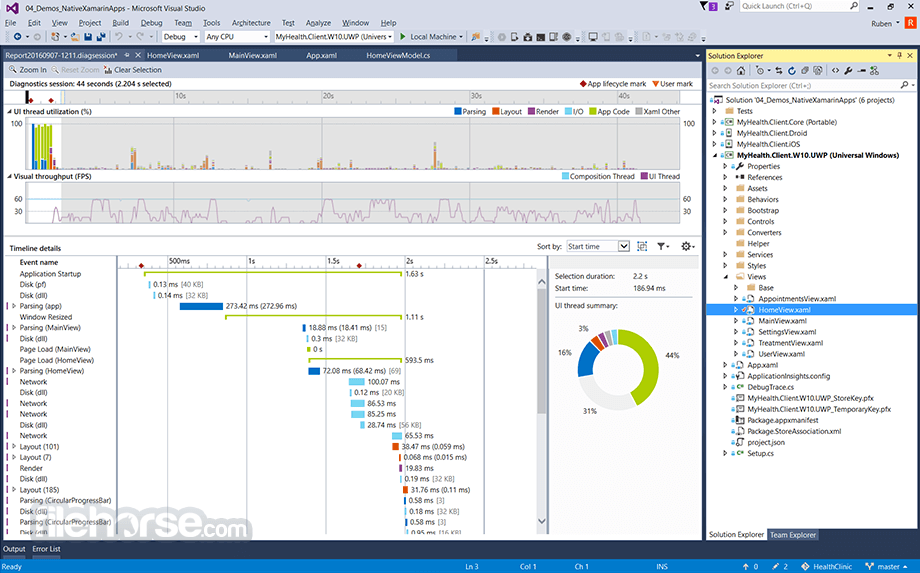
Task: Open the funnel filter in Timeline details
Action: click(663, 246)
